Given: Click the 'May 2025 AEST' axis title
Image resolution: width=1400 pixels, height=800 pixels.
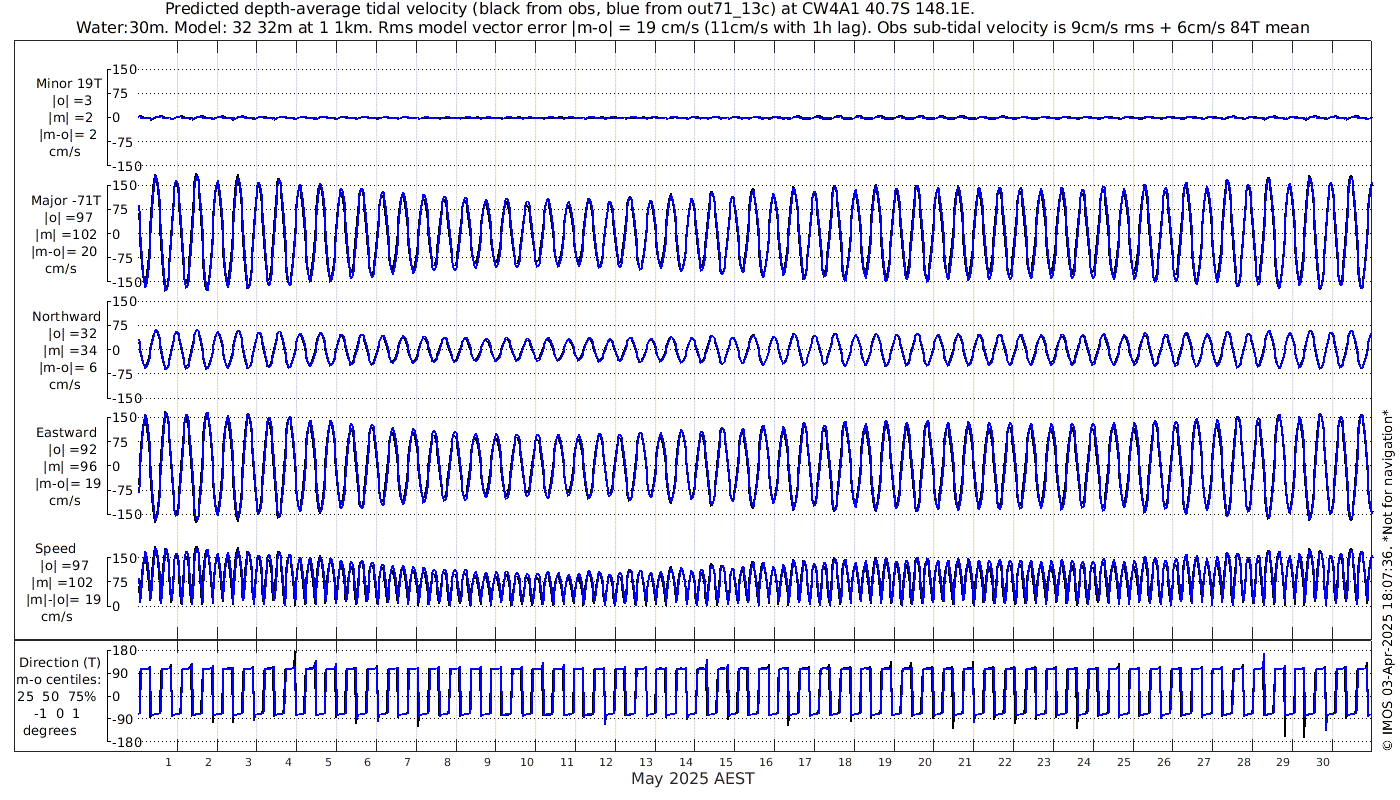Looking at the screenshot, I should tap(692, 778).
